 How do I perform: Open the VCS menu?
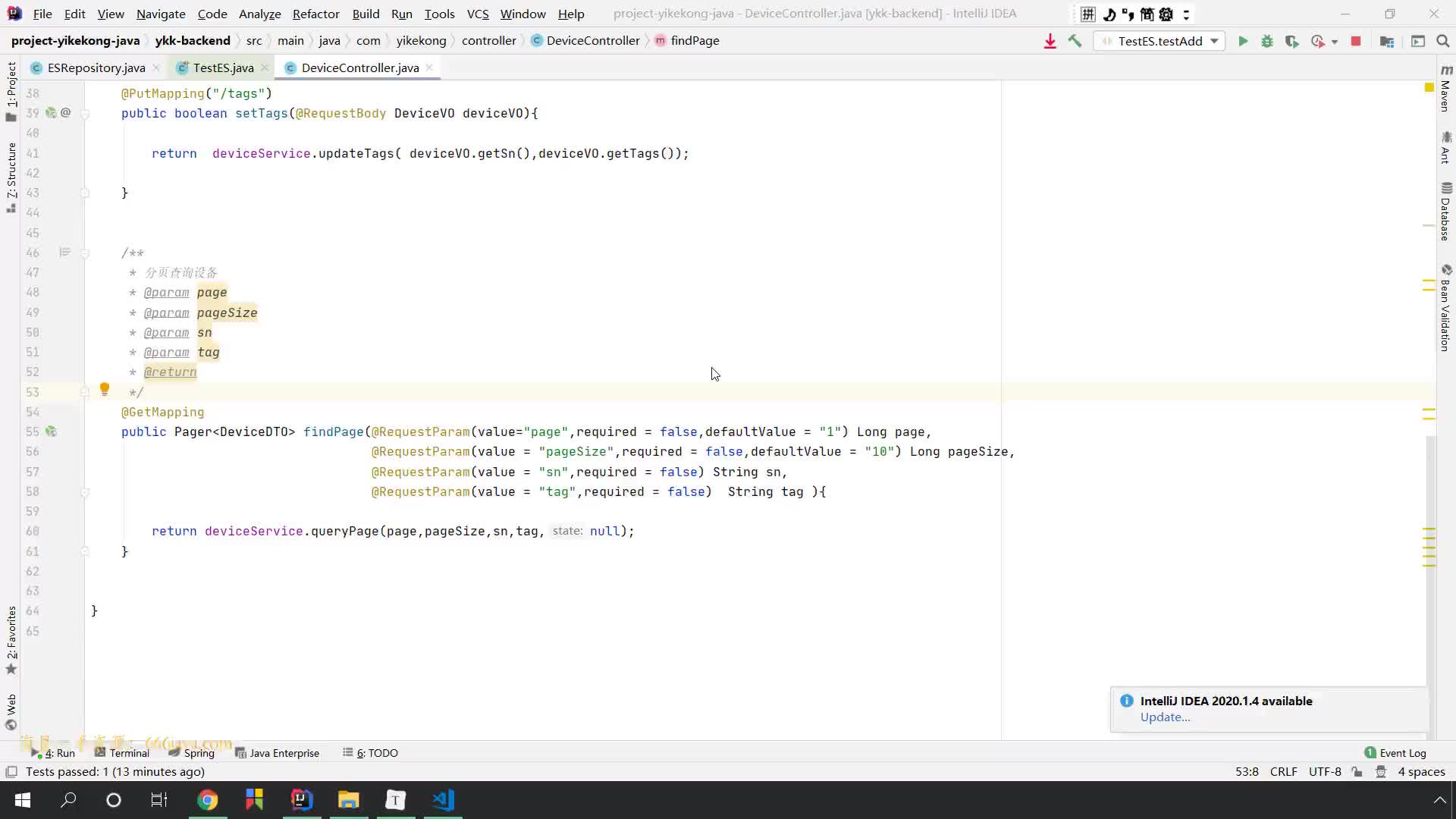(478, 14)
